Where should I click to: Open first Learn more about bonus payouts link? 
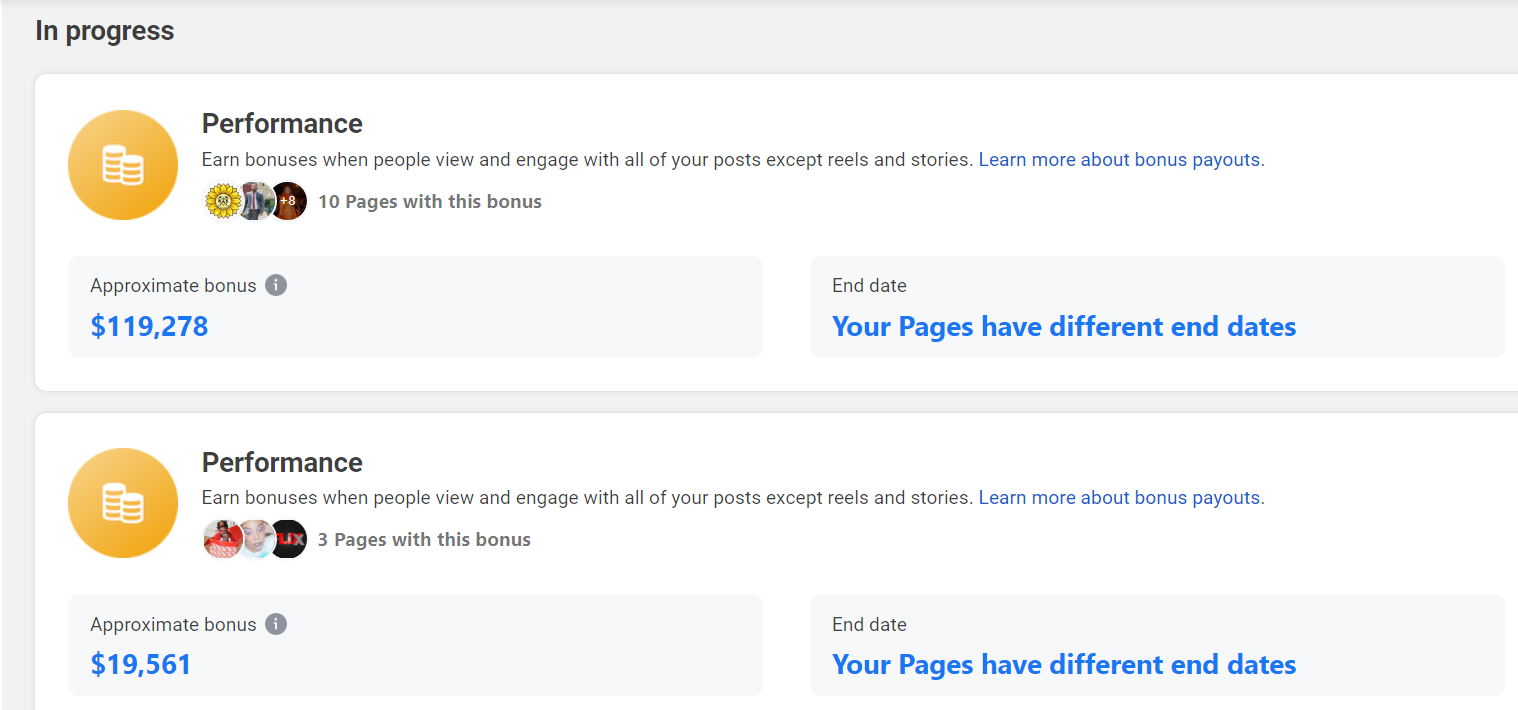click(x=1119, y=159)
